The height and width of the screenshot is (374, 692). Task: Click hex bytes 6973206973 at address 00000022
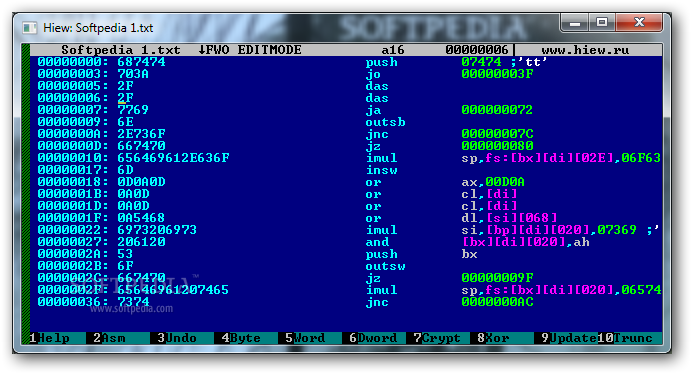[158, 230]
